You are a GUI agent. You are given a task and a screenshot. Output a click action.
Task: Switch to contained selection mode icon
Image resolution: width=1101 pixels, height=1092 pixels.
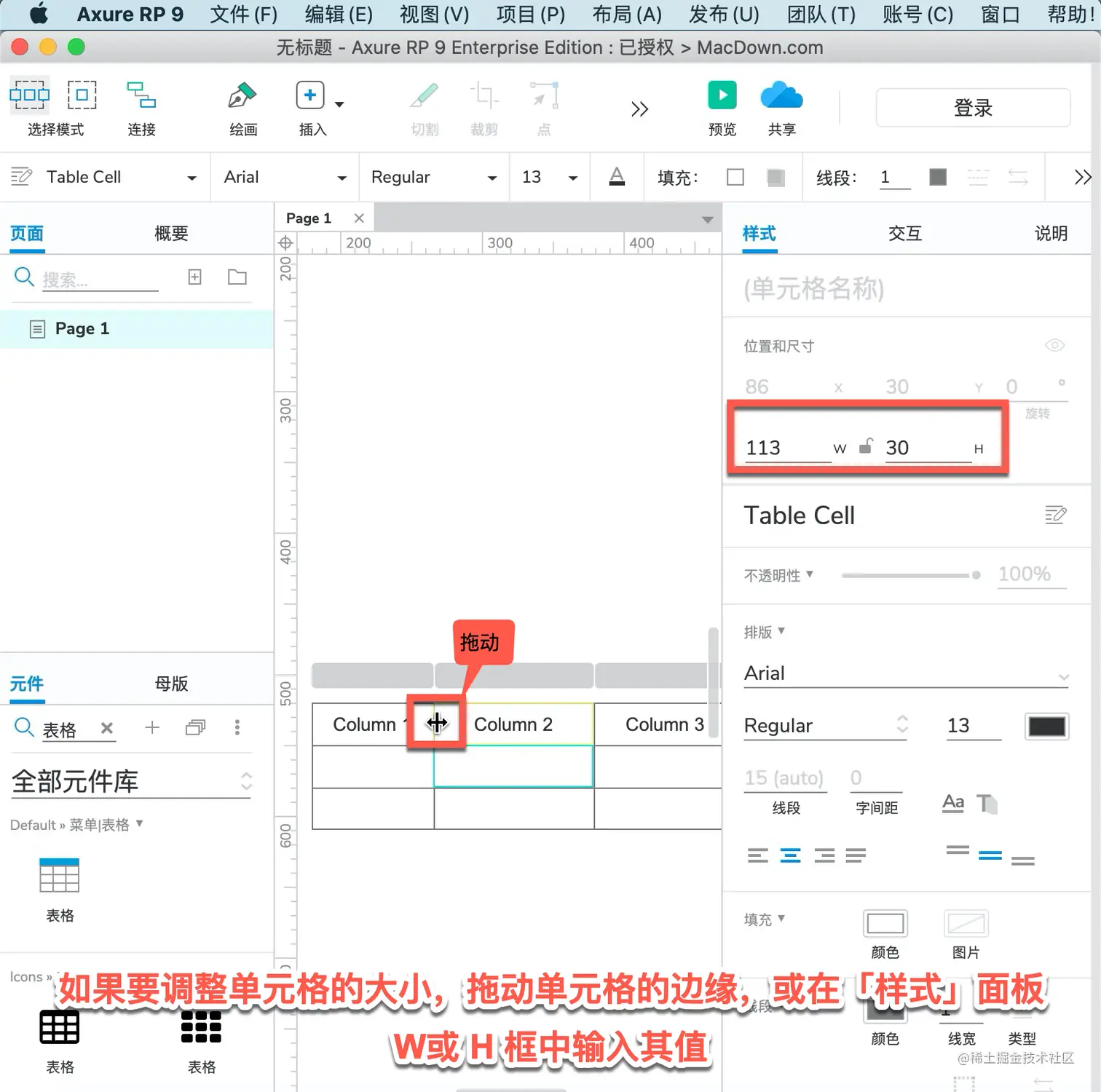click(82, 95)
